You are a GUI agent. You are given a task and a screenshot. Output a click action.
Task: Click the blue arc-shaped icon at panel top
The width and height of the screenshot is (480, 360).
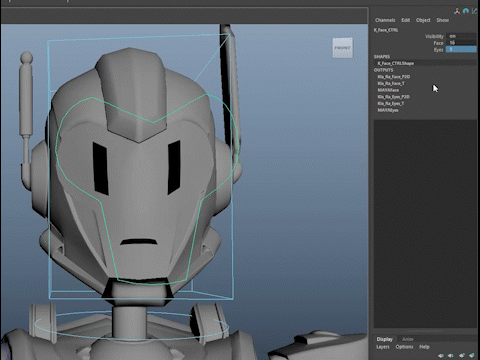point(466,11)
